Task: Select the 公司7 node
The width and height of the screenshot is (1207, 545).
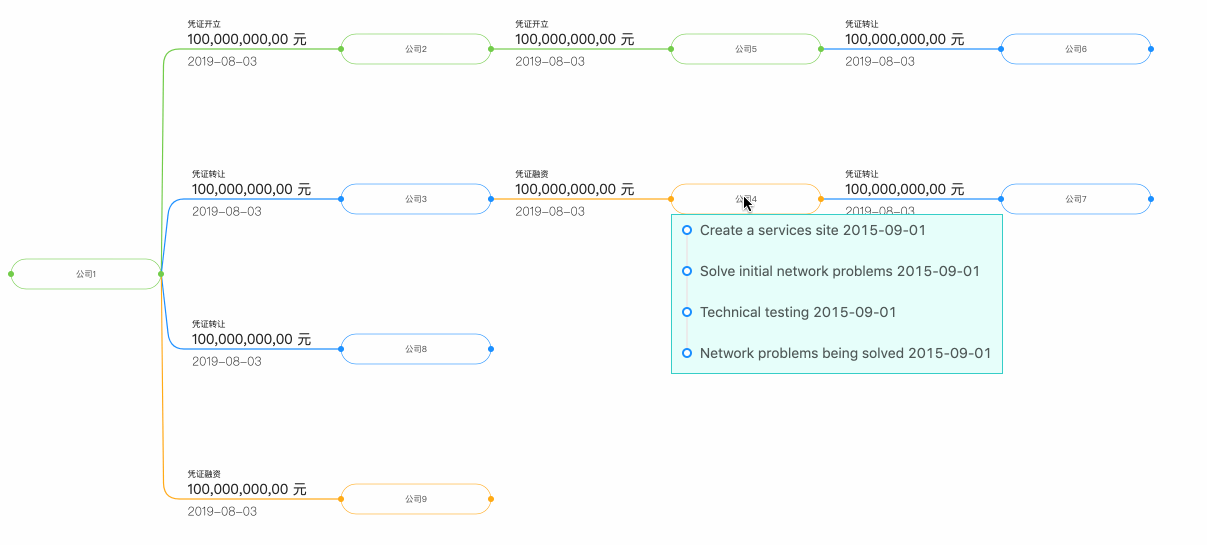Action: click(x=1076, y=199)
